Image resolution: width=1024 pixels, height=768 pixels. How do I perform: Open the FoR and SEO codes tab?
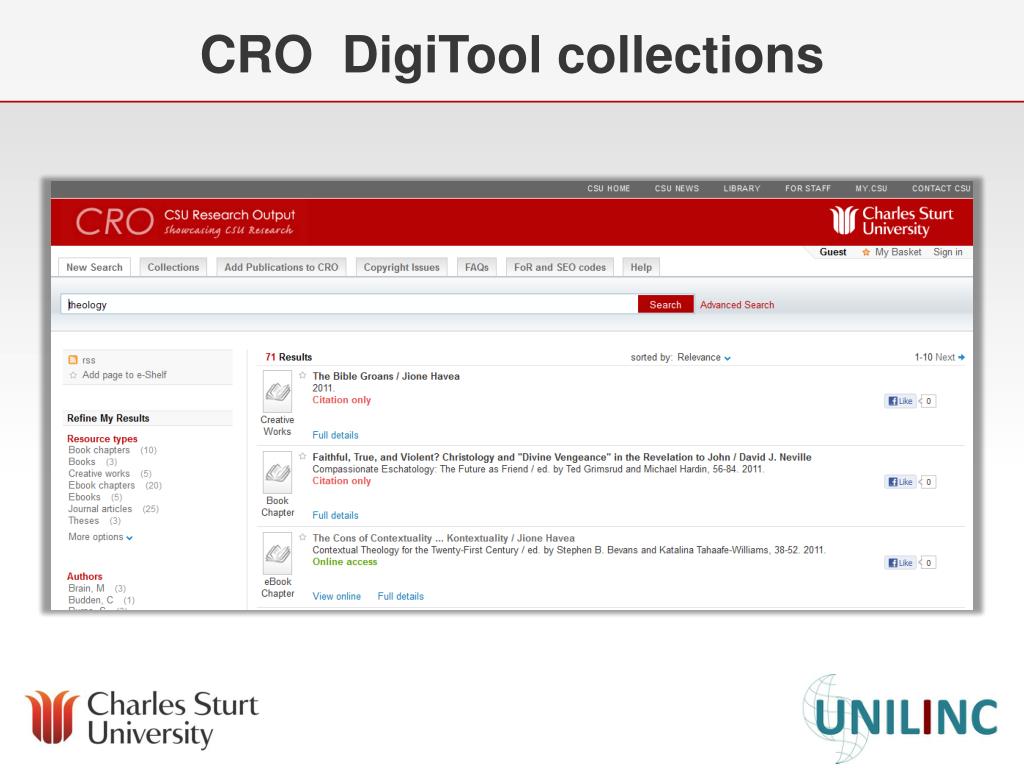pyautogui.click(x=560, y=267)
